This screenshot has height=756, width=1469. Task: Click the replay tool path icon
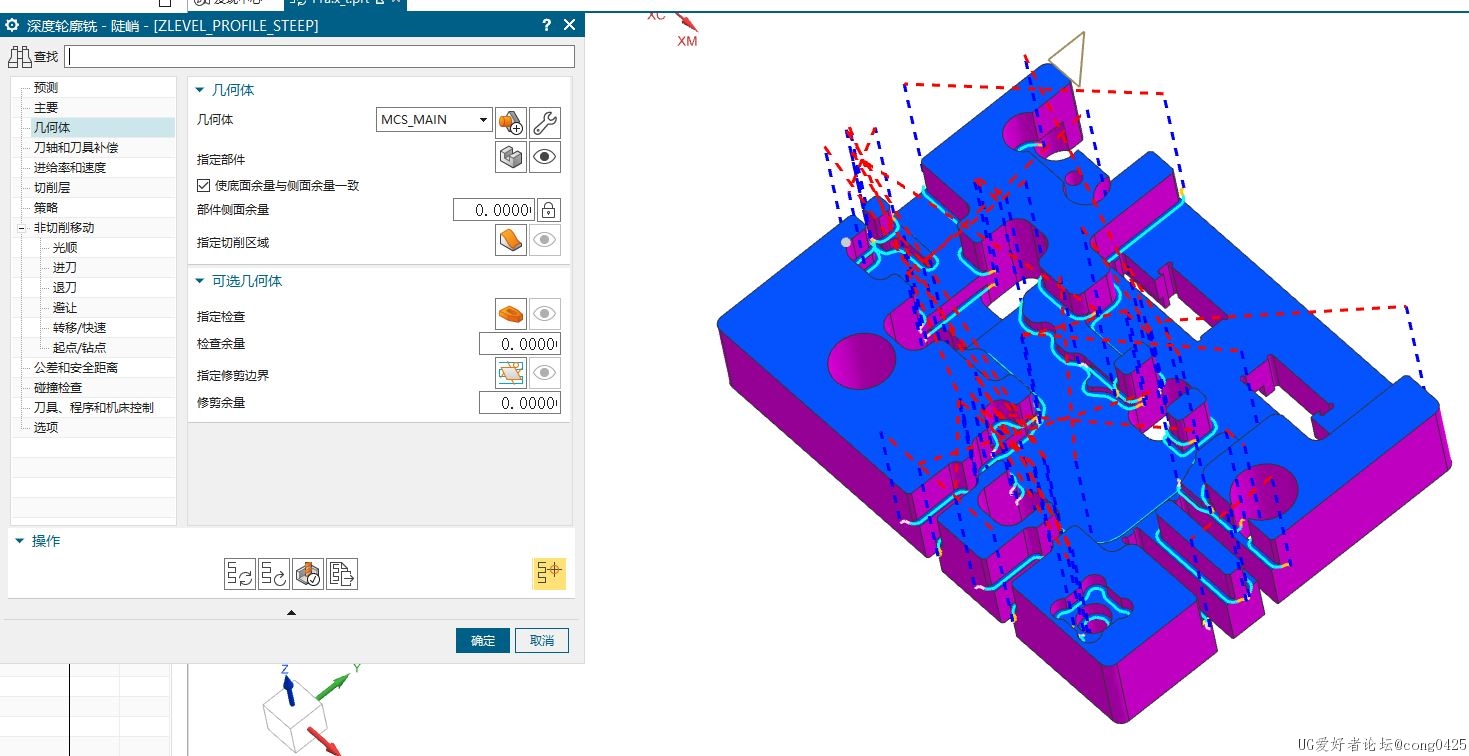274,574
